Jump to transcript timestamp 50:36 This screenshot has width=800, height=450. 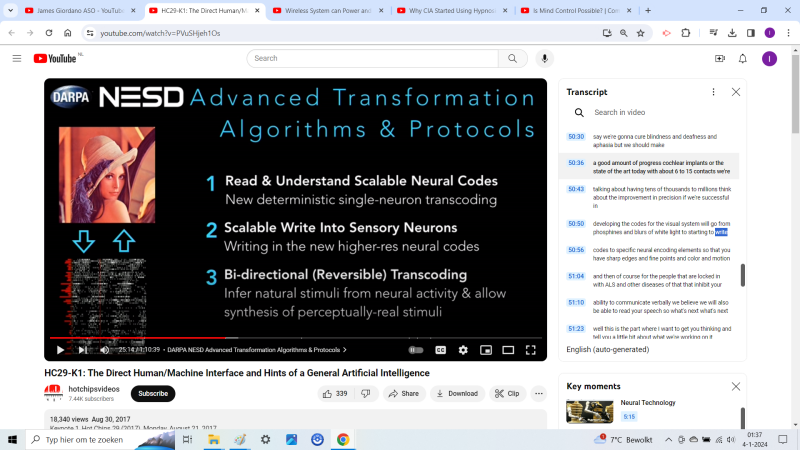[x=576, y=163]
